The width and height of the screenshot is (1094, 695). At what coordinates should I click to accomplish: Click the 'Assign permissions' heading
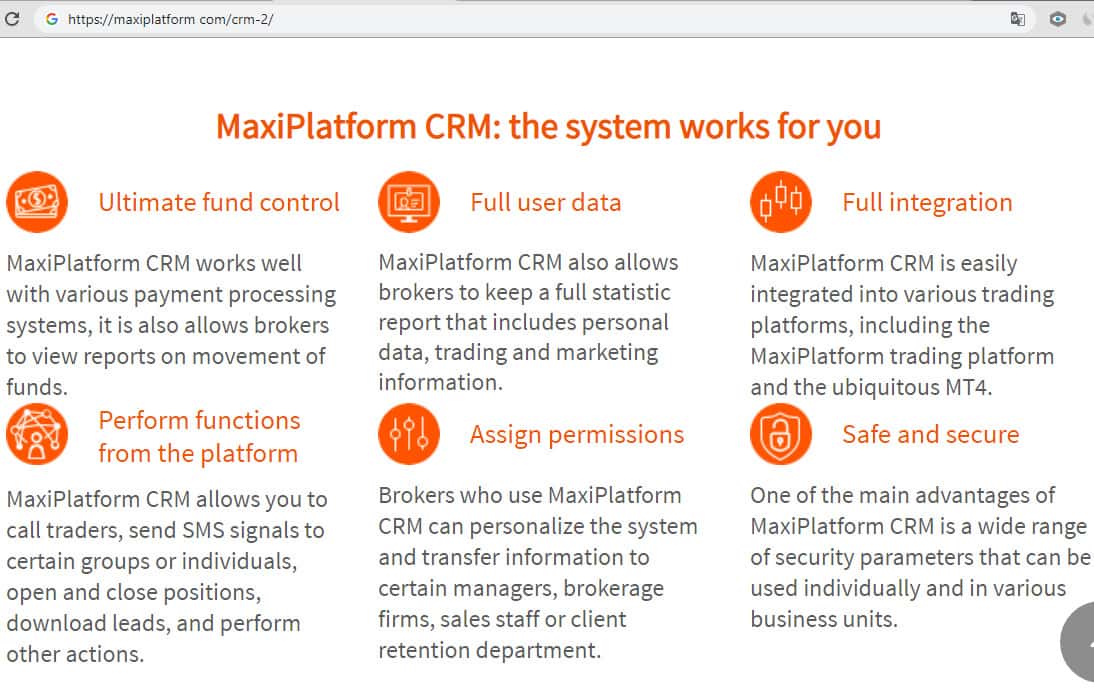[577, 435]
